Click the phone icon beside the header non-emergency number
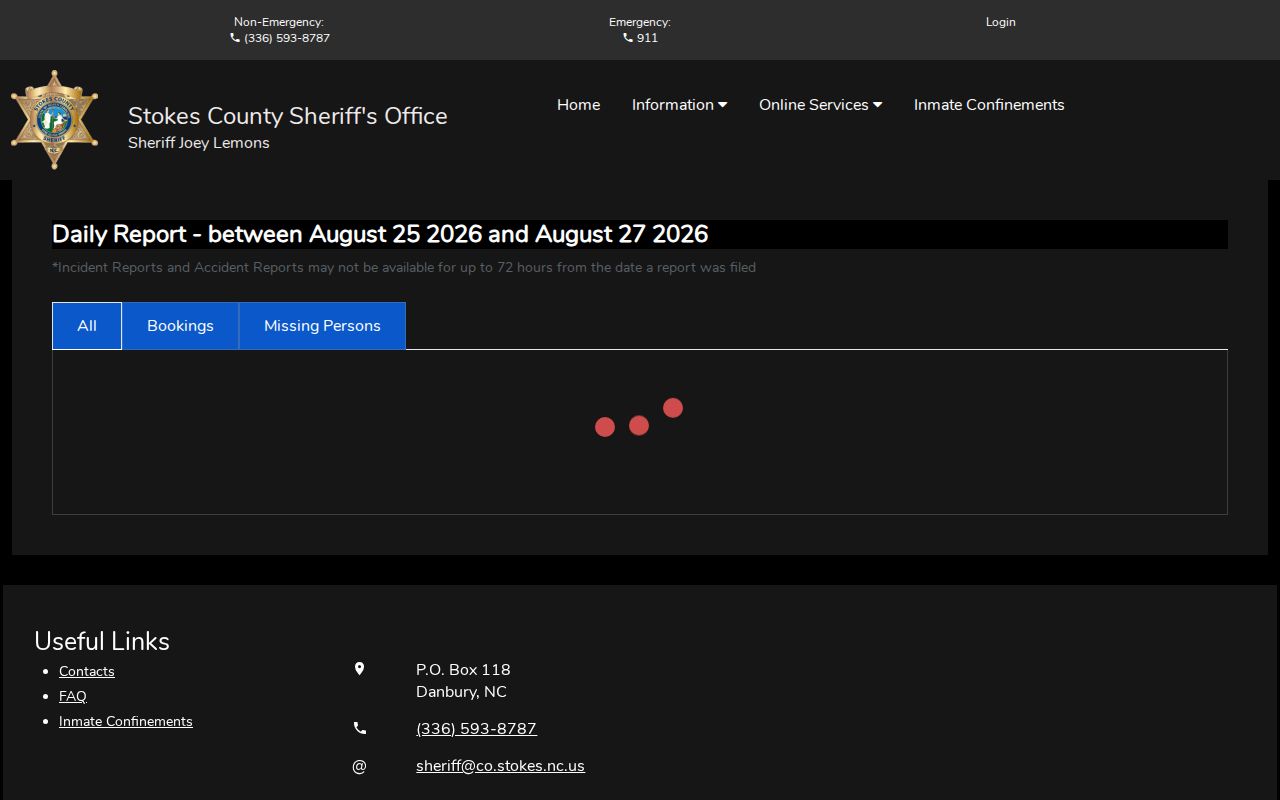Image resolution: width=1280 pixels, height=800 pixels. point(235,38)
